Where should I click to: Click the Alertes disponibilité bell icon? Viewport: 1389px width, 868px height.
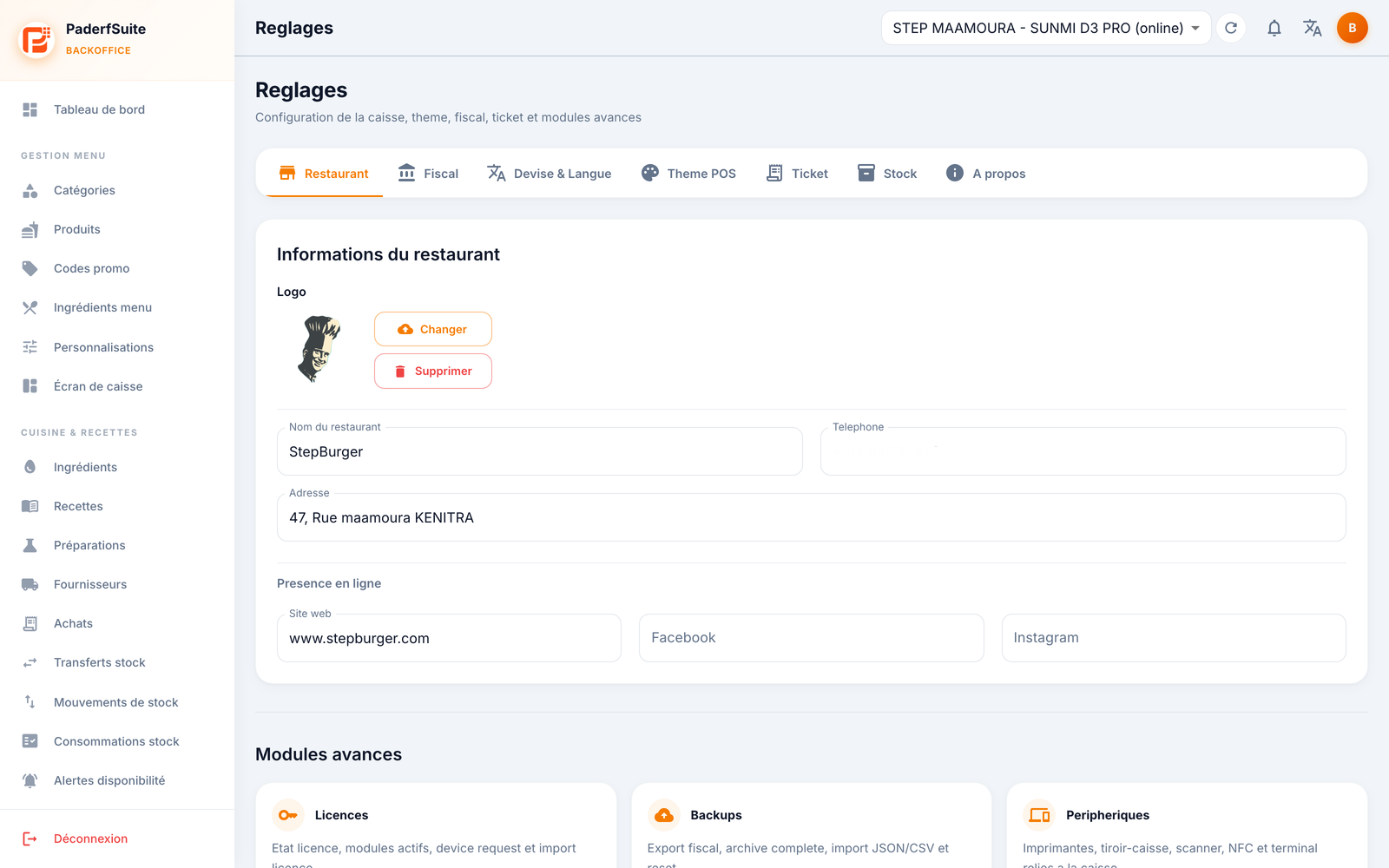30,780
